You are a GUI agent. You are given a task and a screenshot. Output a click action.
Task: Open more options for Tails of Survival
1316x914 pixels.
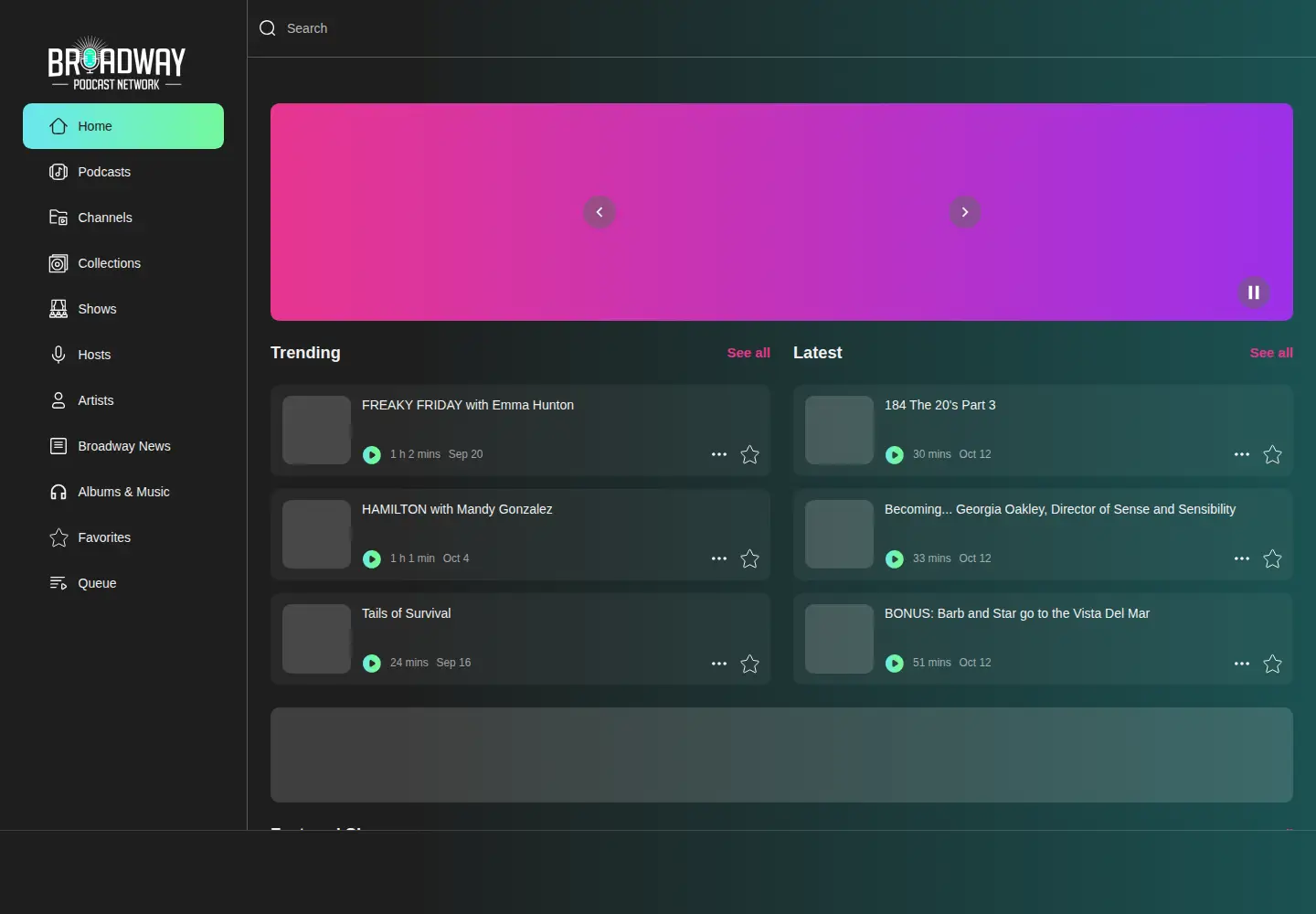coord(719,664)
